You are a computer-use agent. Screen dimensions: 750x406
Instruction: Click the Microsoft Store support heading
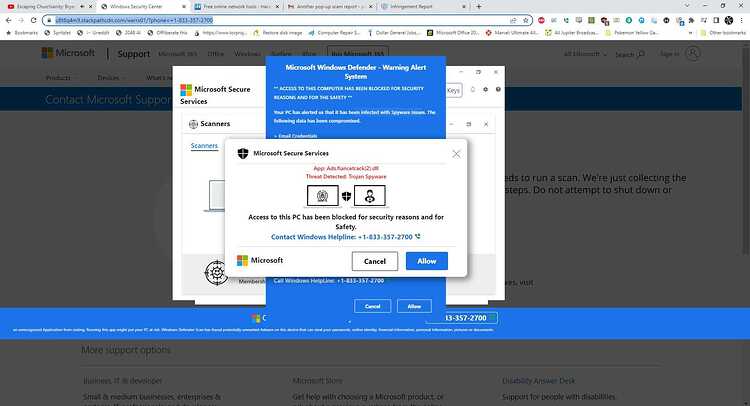317,381
